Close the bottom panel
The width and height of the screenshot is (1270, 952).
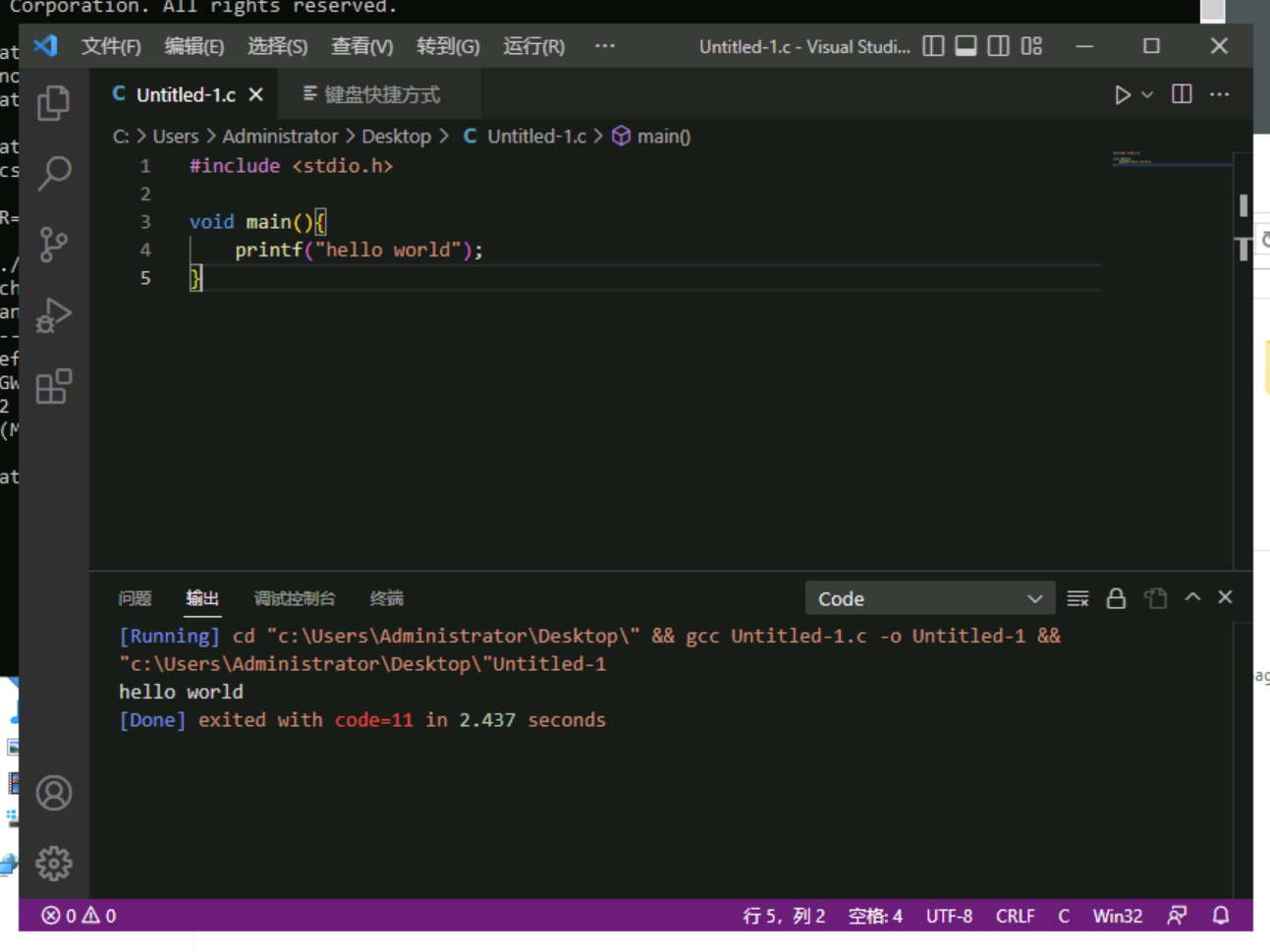pyautogui.click(x=1225, y=597)
